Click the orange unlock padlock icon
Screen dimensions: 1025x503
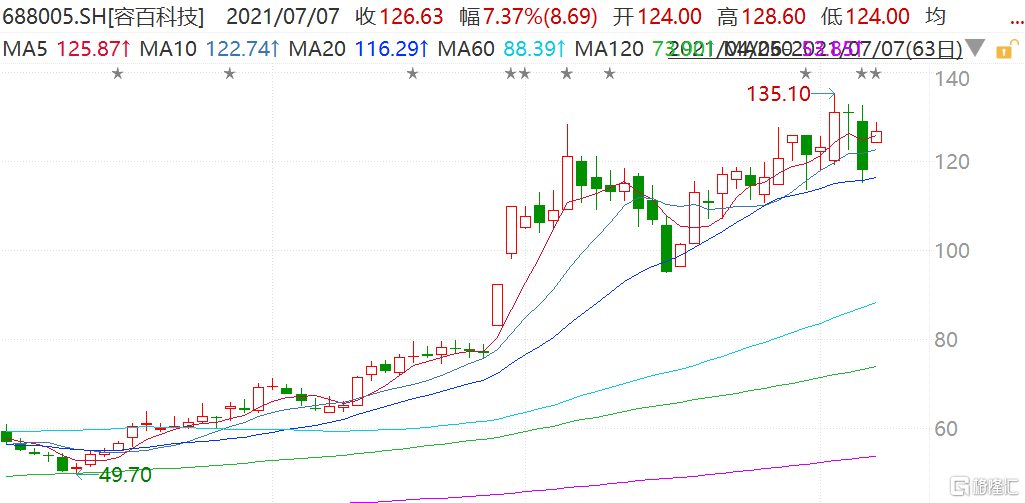tap(1006, 48)
